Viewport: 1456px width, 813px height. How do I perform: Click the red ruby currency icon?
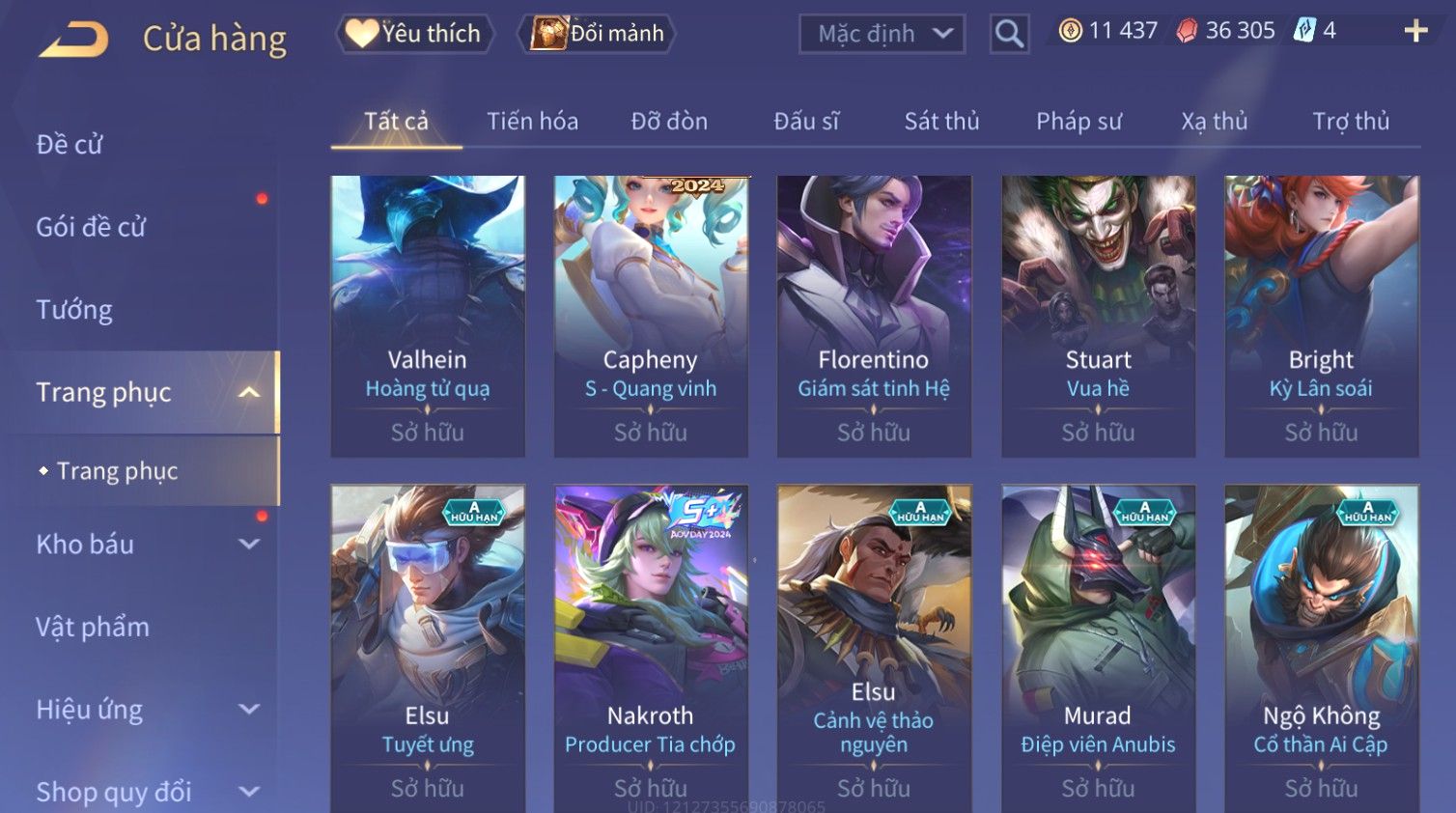(1187, 31)
